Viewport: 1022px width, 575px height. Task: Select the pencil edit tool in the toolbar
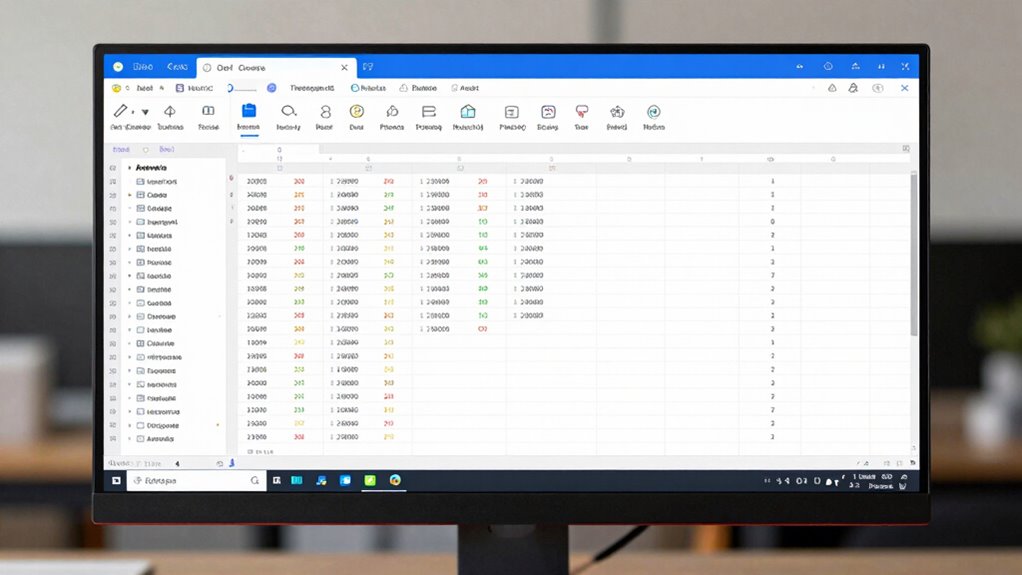(x=120, y=111)
